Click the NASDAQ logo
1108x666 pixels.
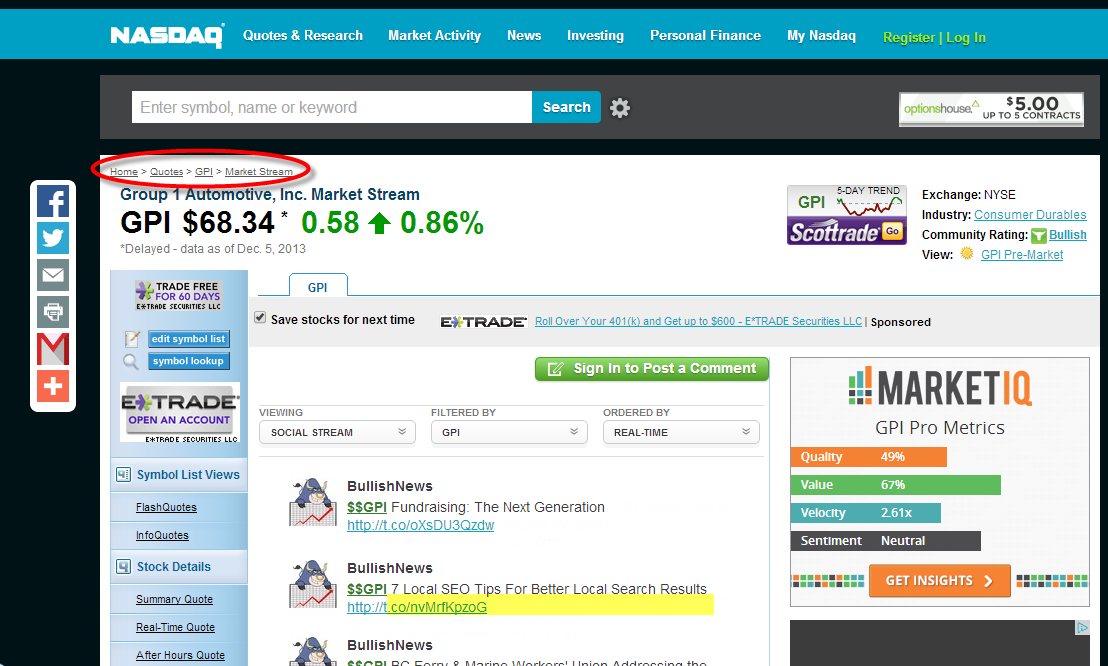pyautogui.click(x=167, y=35)
